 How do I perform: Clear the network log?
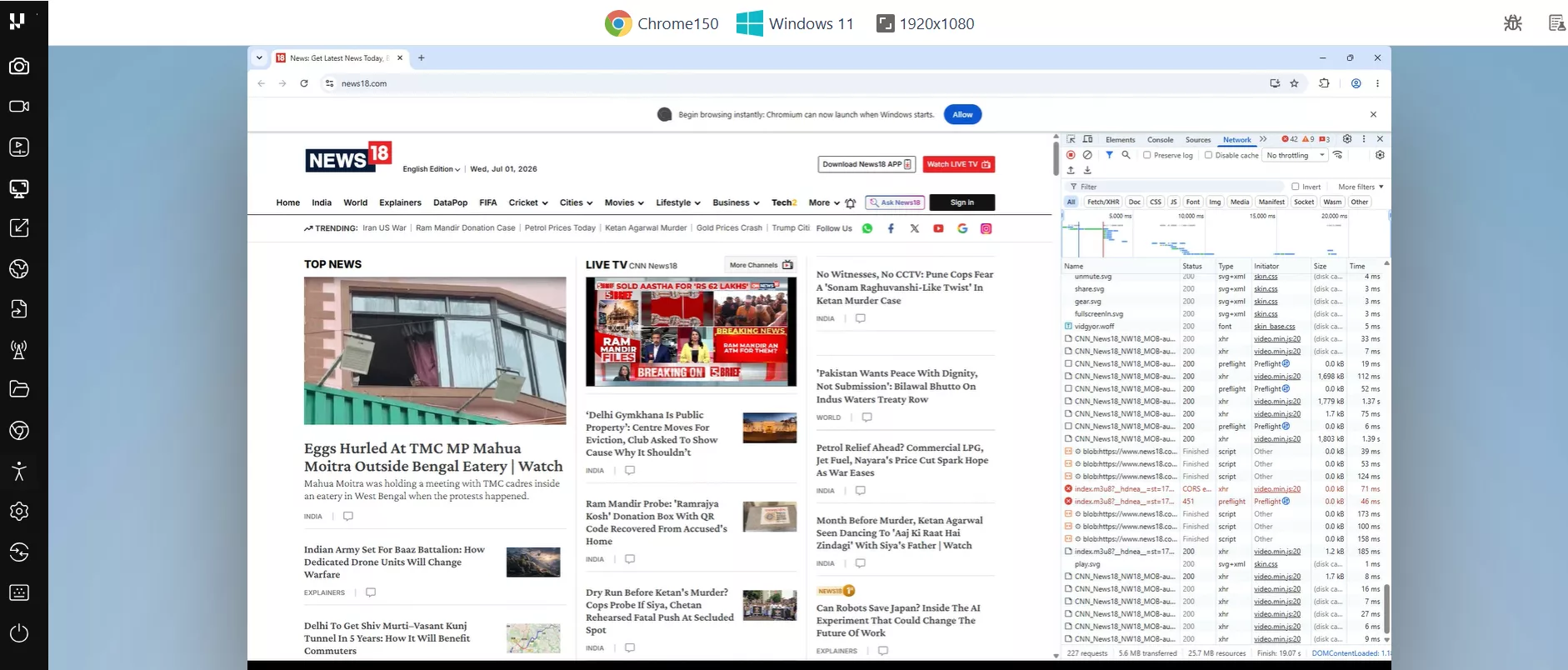(x=1087, y=155)
